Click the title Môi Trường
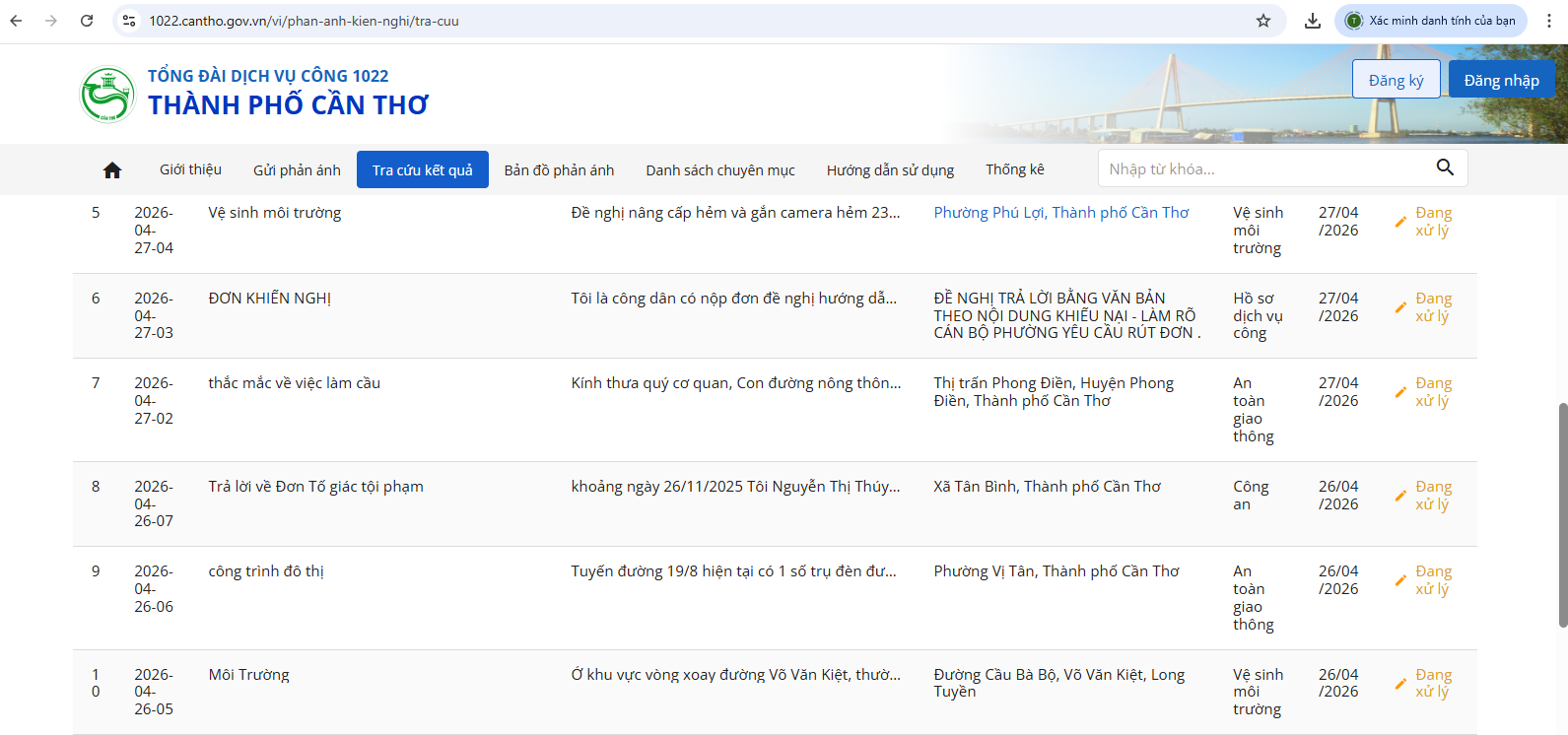The image size is (1568, 735). 249,675
